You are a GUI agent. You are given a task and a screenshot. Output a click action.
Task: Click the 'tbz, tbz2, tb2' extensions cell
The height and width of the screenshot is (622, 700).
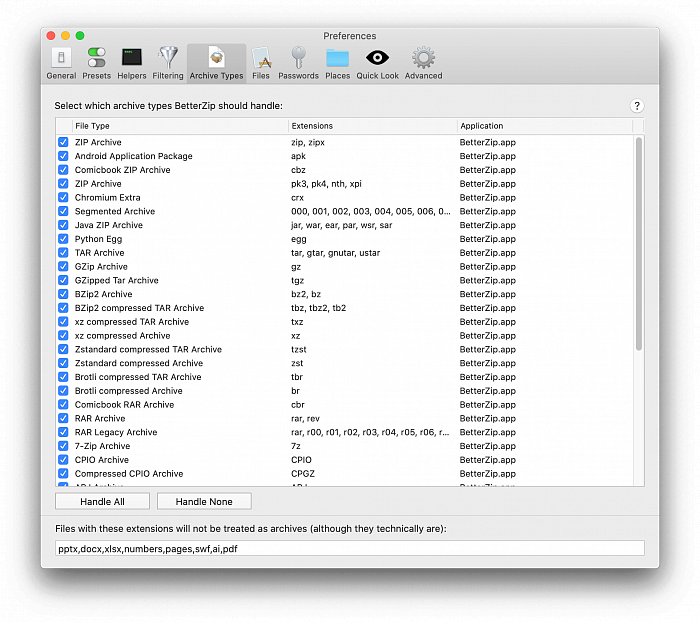318,308
